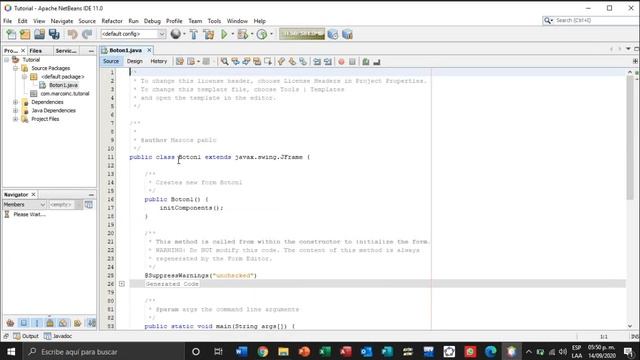Toggle the Navigator filter icon showing a padlock
Image resolution: width=640 pixels, height=360 pixels.
50,323
